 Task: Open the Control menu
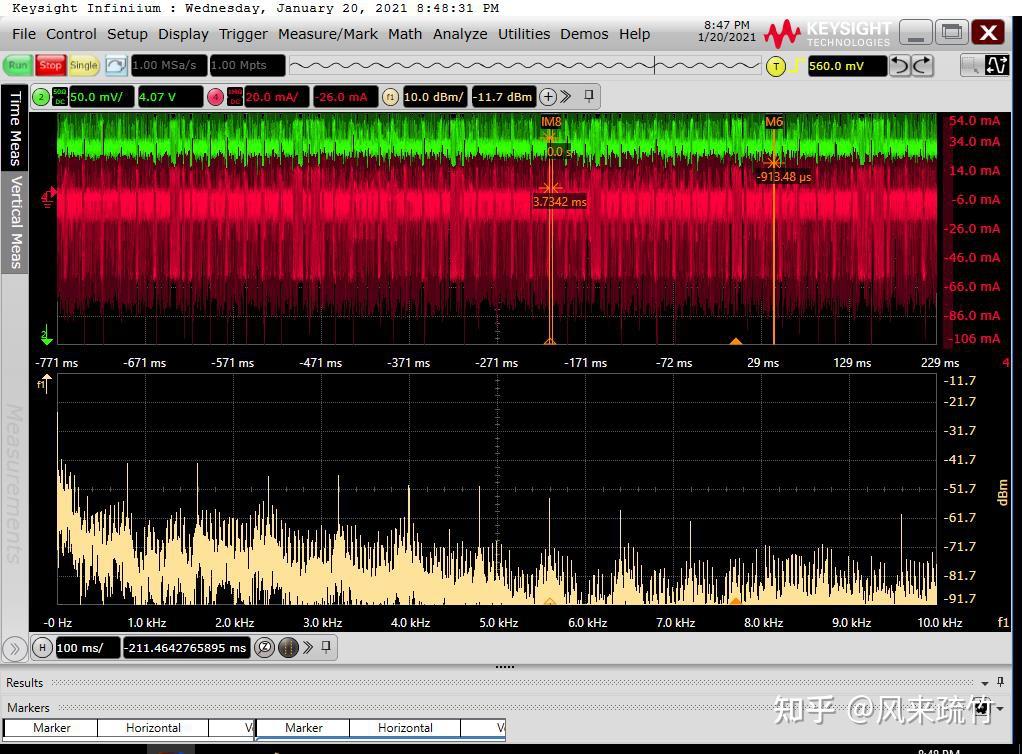[71, 34]
